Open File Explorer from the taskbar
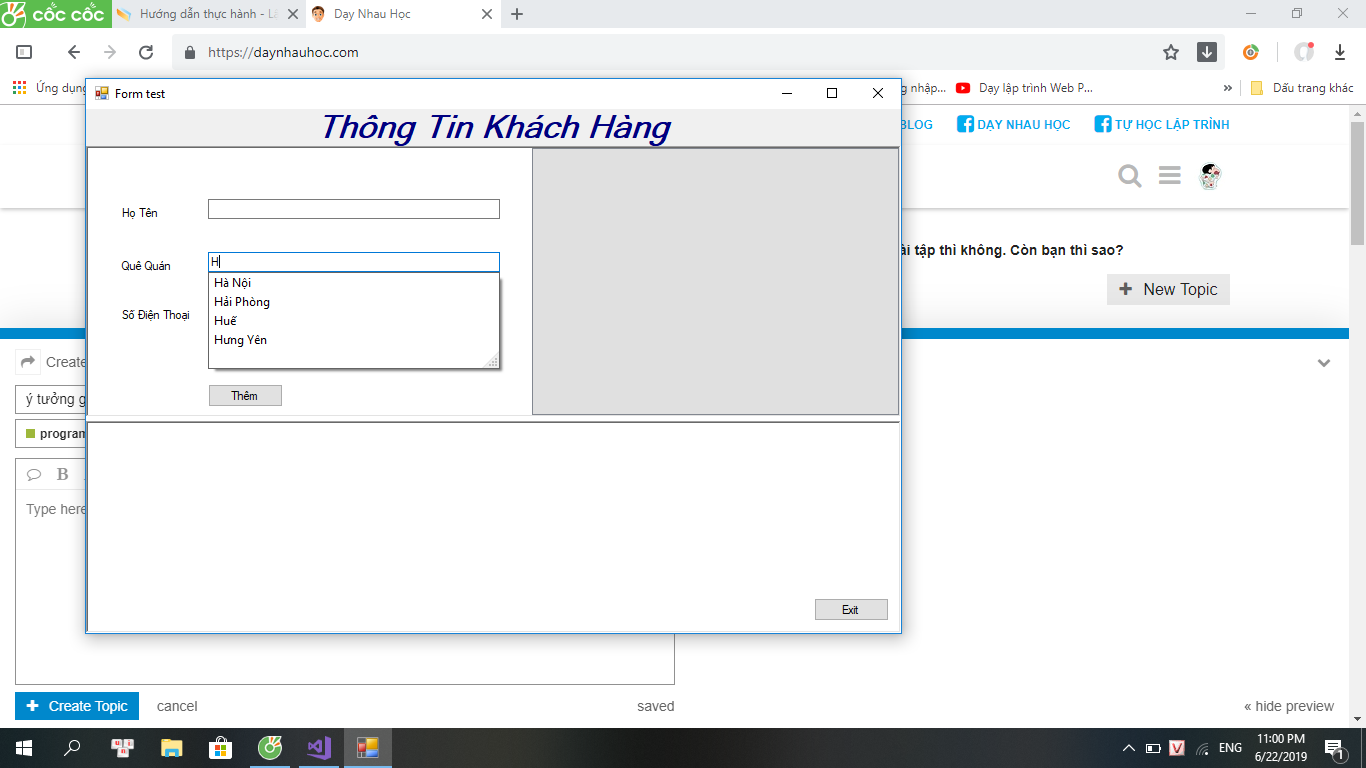Screen dimensions: 1366x768 pyautogui.click(x=172, y=747)
